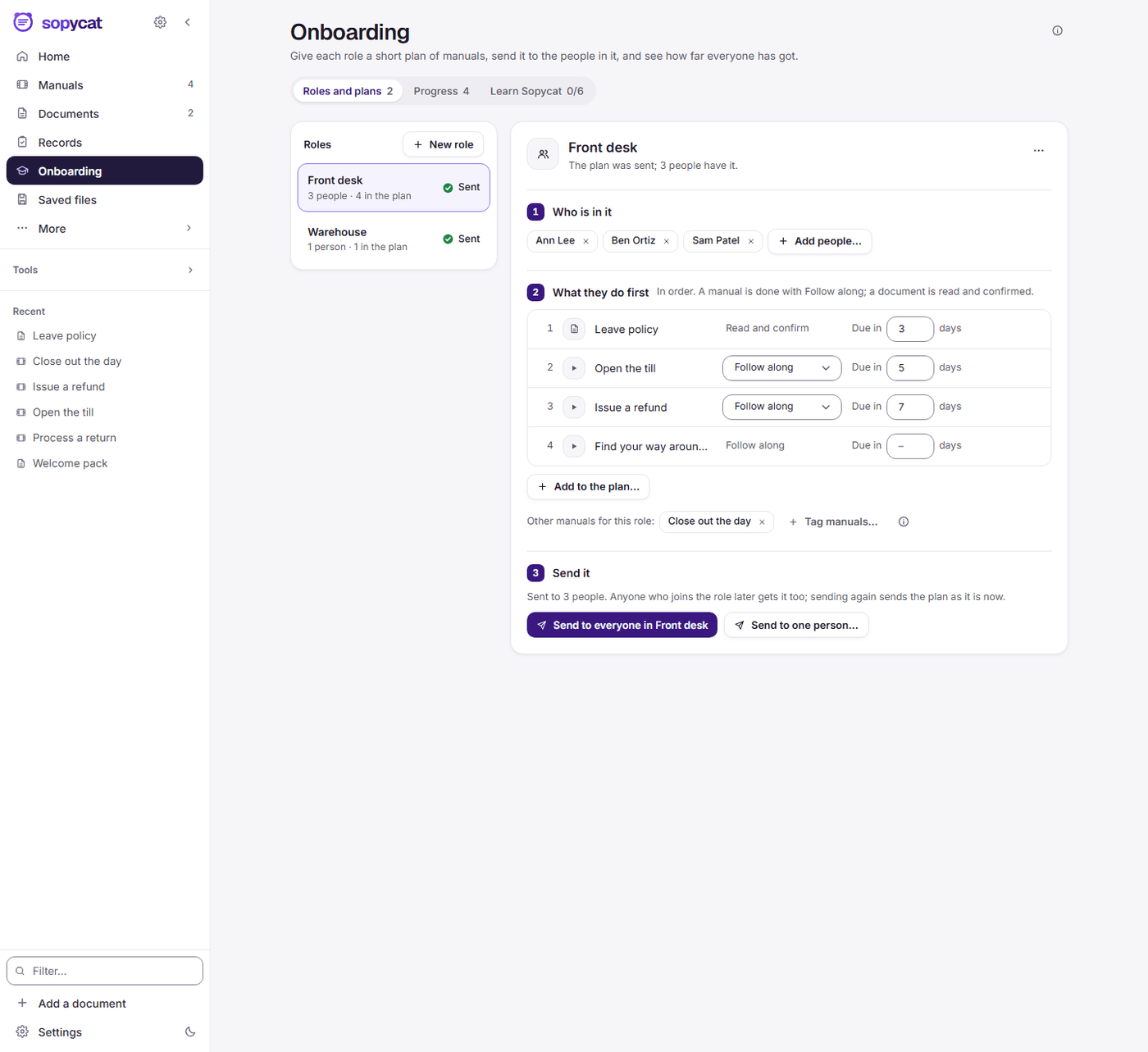Send the plan to everyone in Front desk

coord(622,625)
